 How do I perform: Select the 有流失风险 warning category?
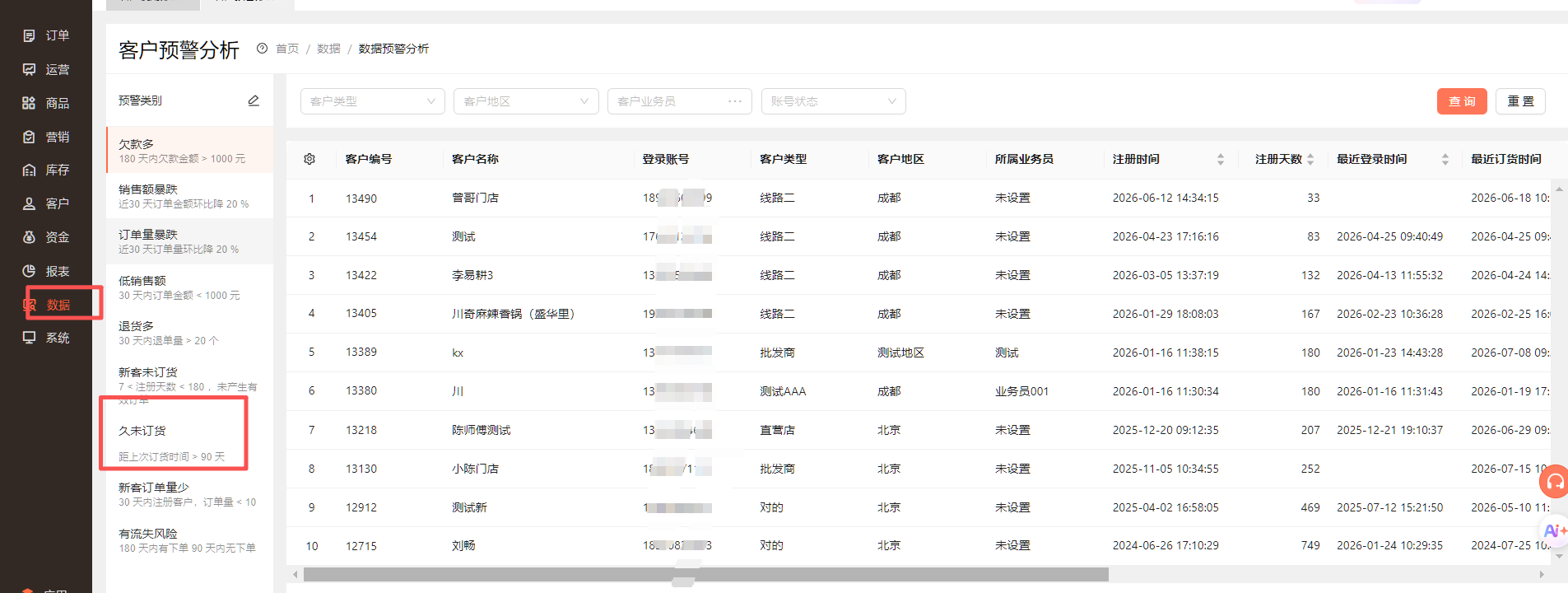(x=190, y=540)
